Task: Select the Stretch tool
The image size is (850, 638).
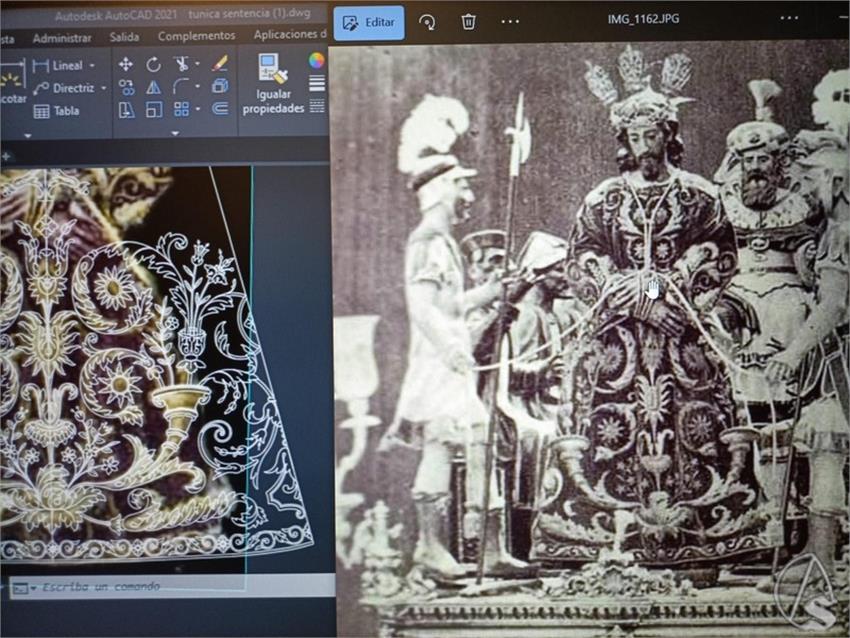Action: tap(126, 110)
